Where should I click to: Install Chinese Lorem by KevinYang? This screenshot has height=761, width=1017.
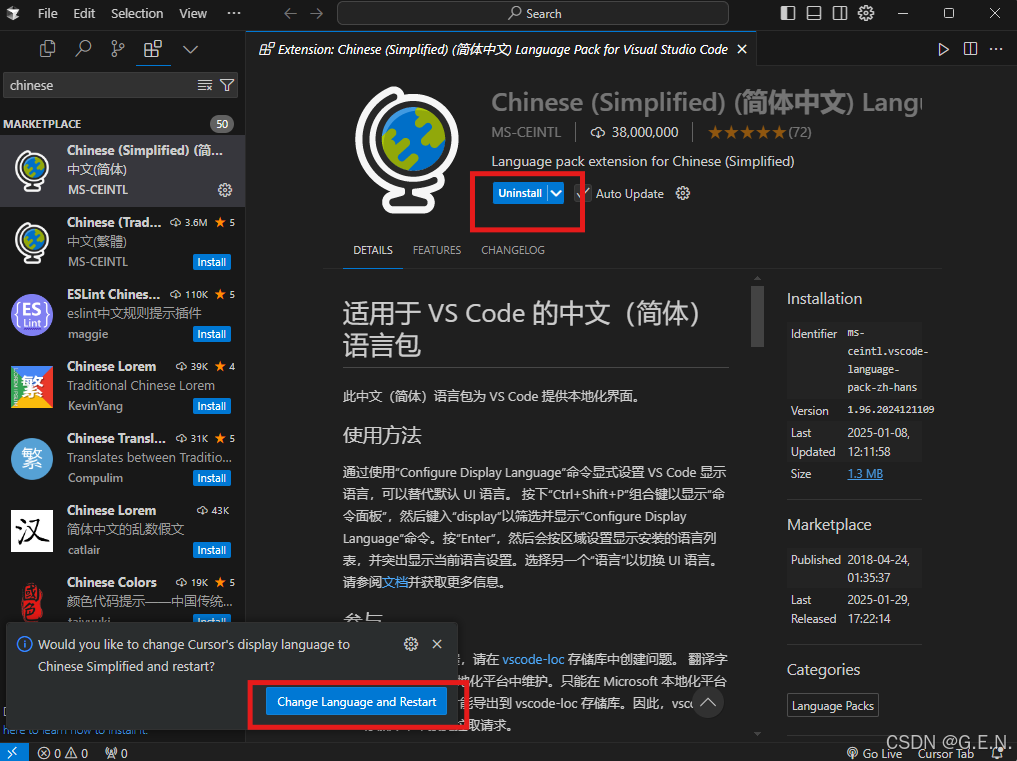click(211, 406)
